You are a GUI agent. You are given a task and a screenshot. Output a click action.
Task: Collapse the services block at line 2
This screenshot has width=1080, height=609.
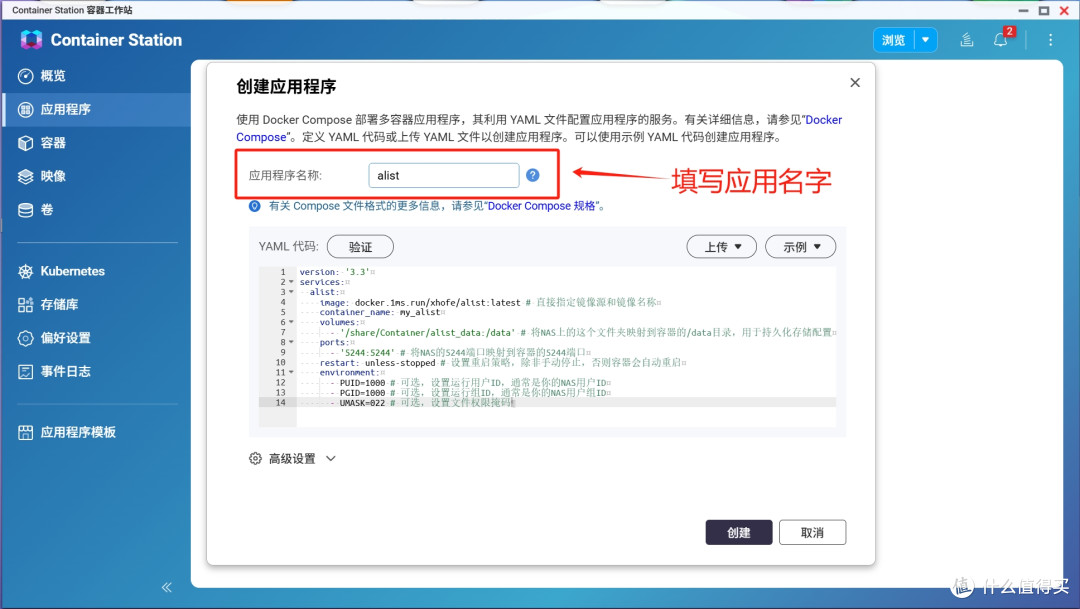click(291, 282)
